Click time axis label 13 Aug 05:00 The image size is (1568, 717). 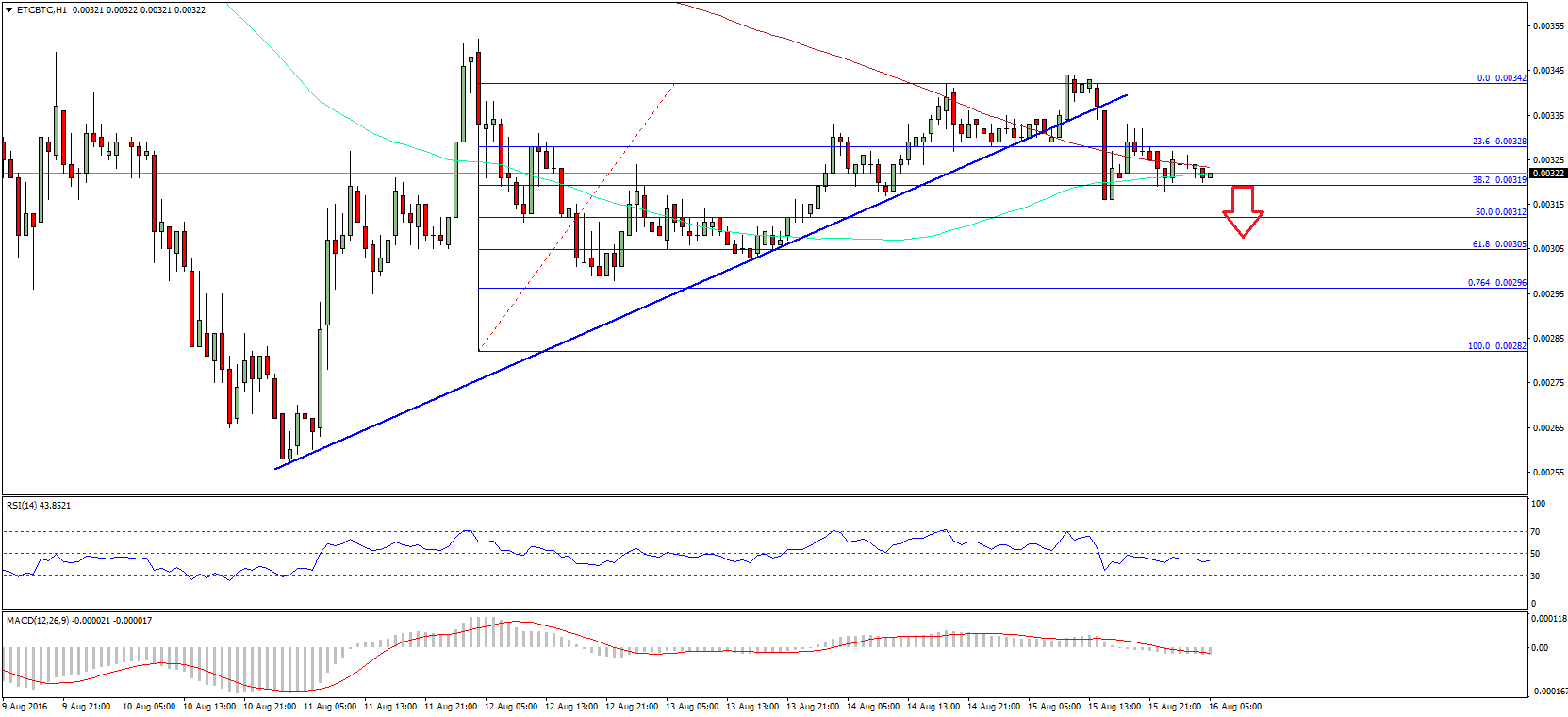[x=692, y=707]
